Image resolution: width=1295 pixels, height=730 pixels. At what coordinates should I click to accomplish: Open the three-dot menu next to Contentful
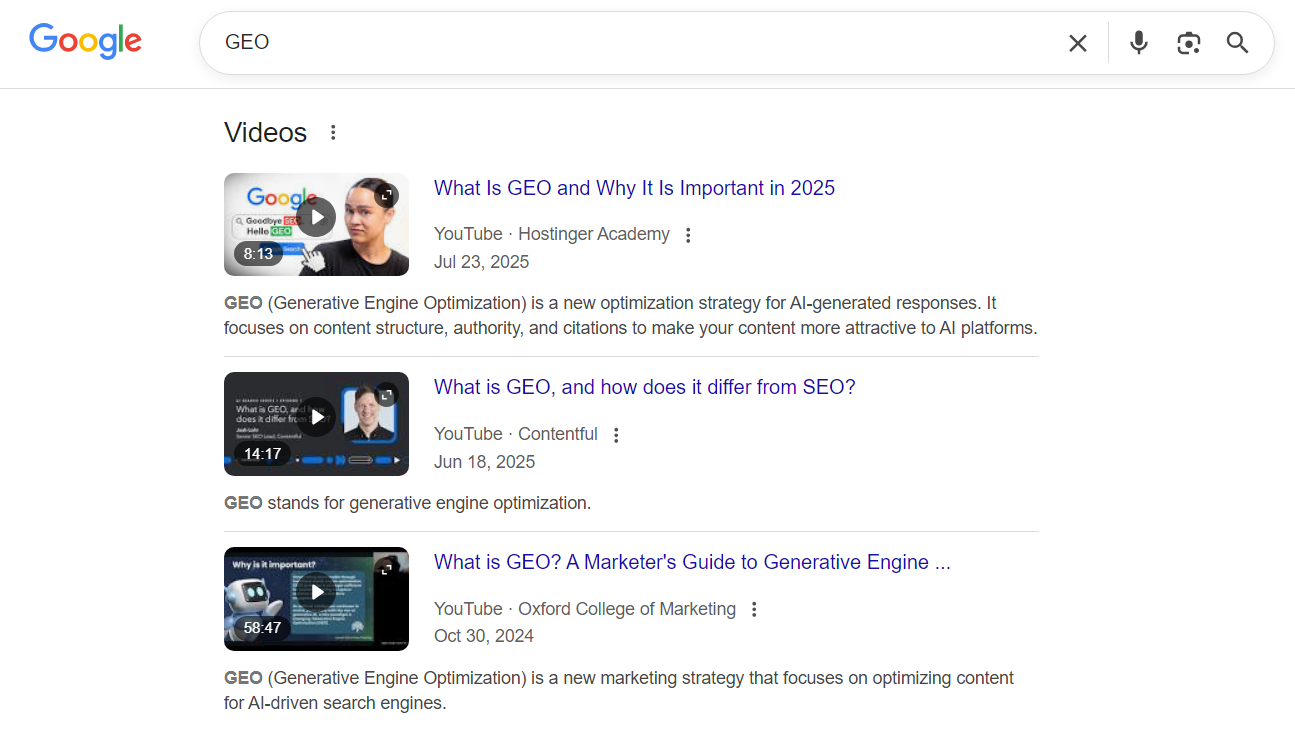(x=616, y=435)
